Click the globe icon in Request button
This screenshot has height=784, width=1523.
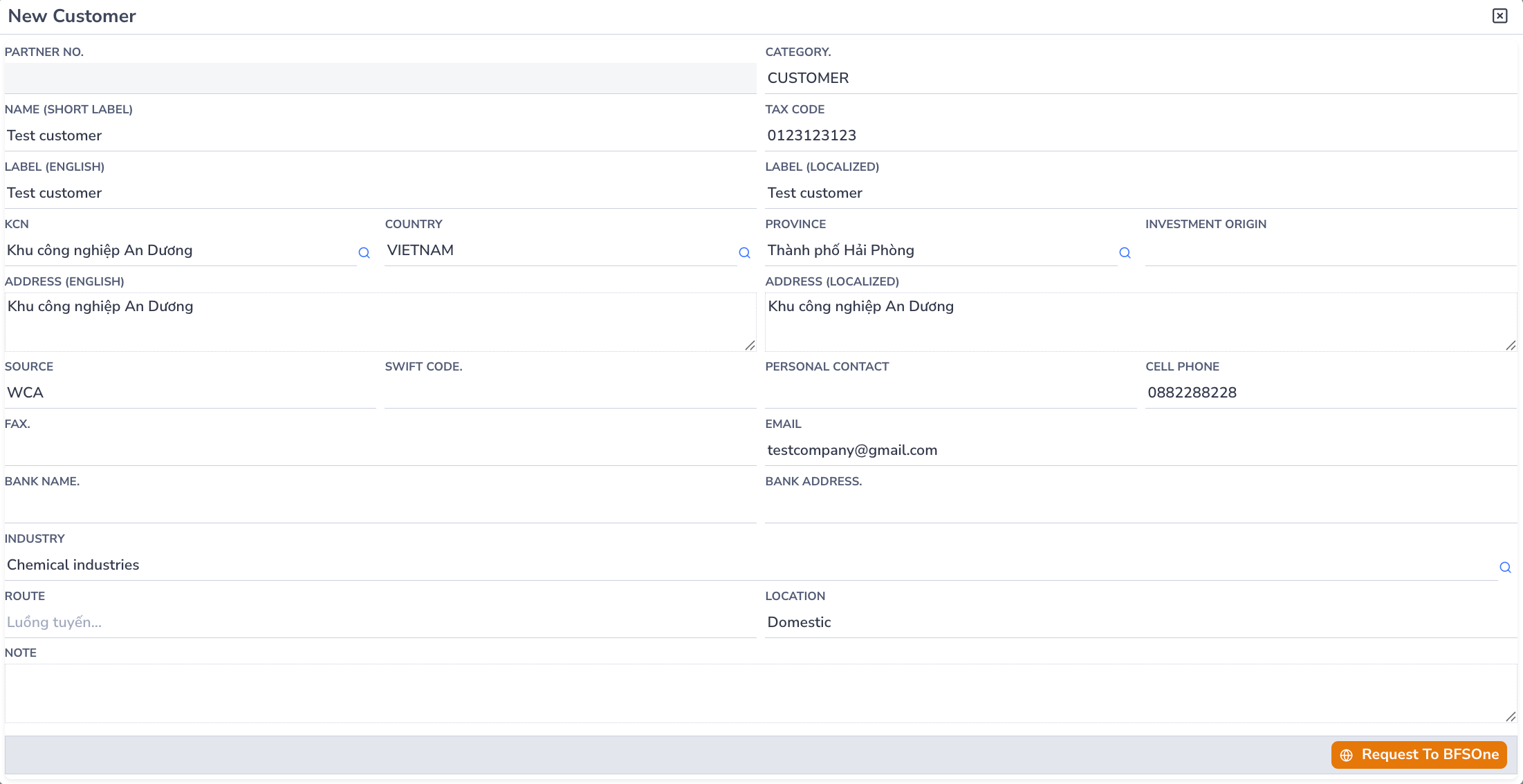(x=1346, y=755)
